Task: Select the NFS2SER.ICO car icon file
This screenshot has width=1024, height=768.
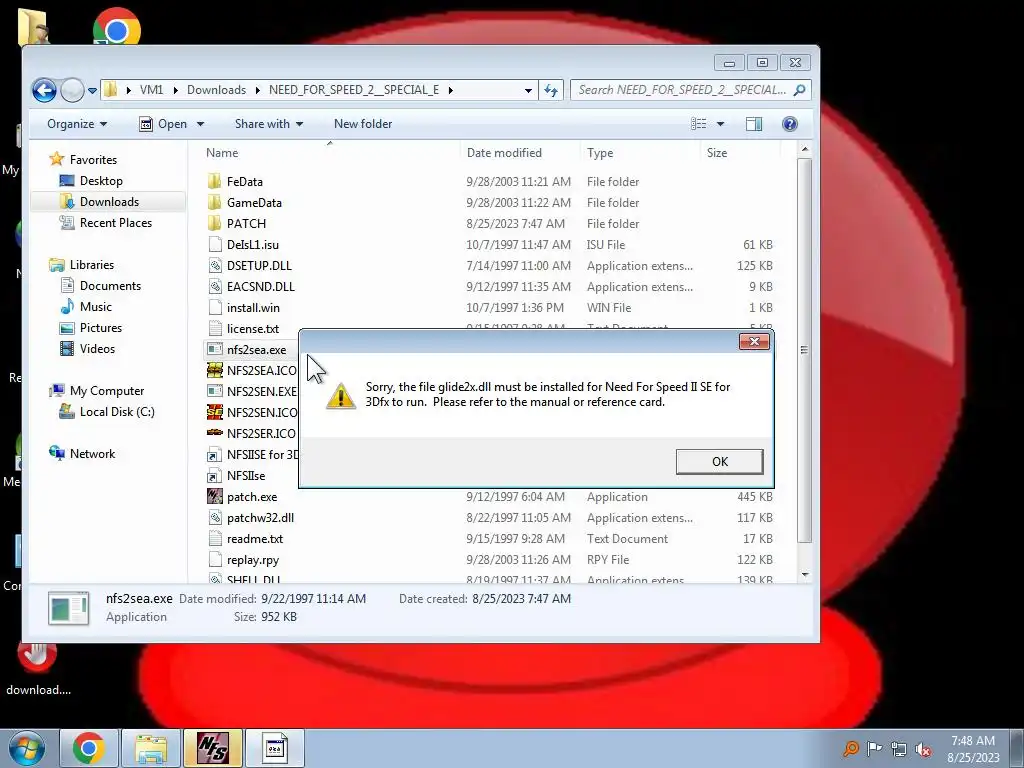Action: 215,433
